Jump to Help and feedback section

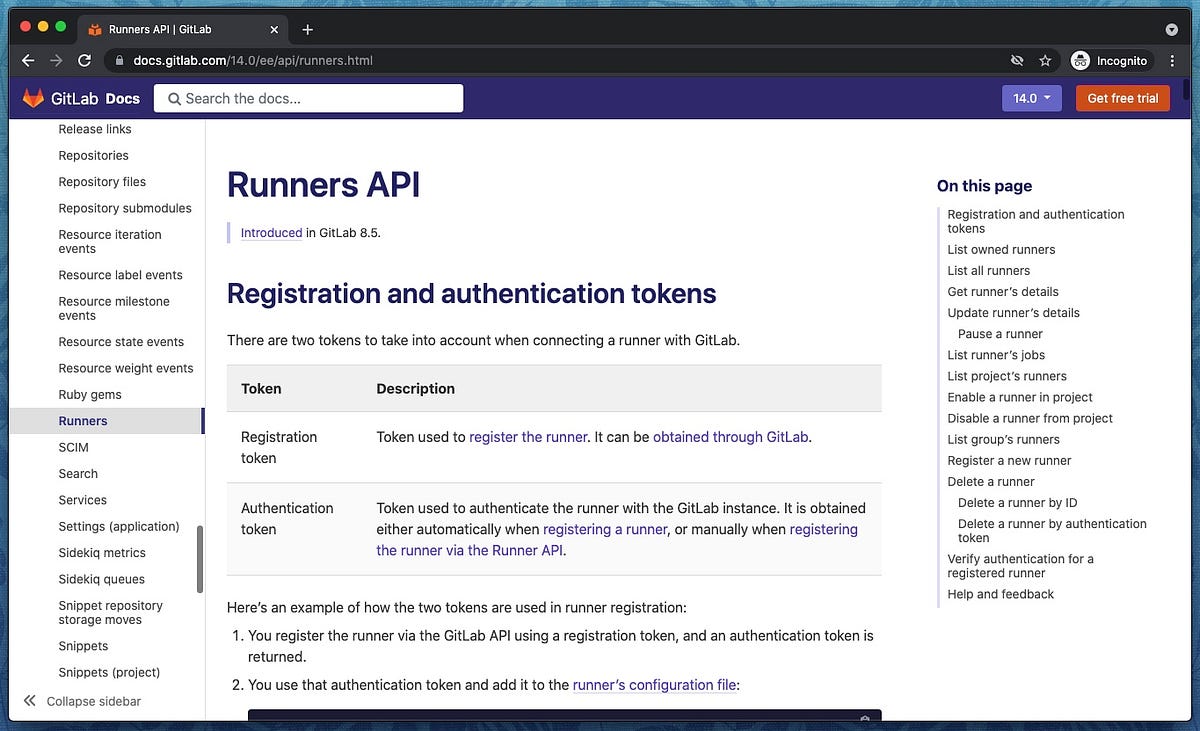1000,594
